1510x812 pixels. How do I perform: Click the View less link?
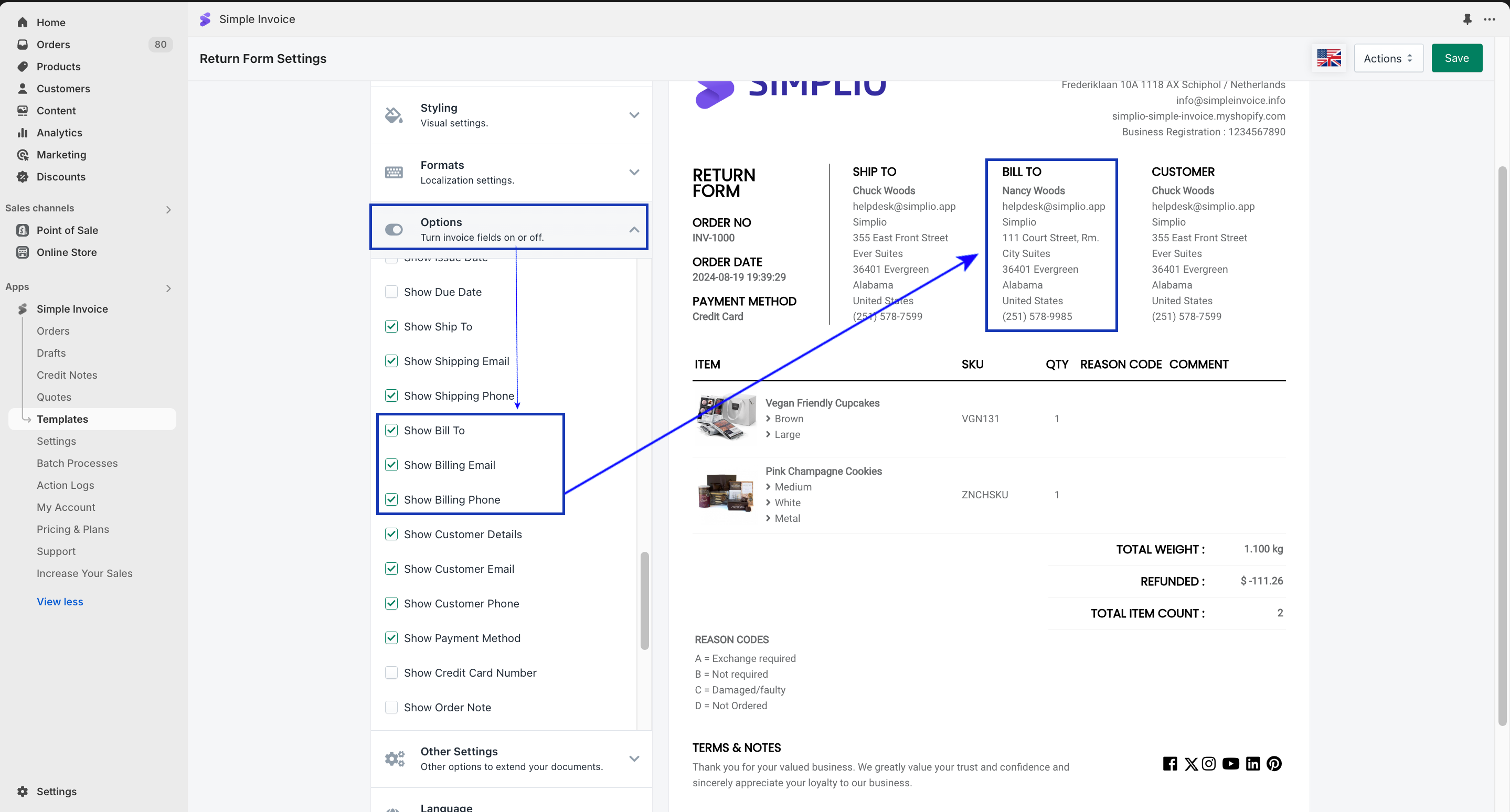tap(60, 602)
